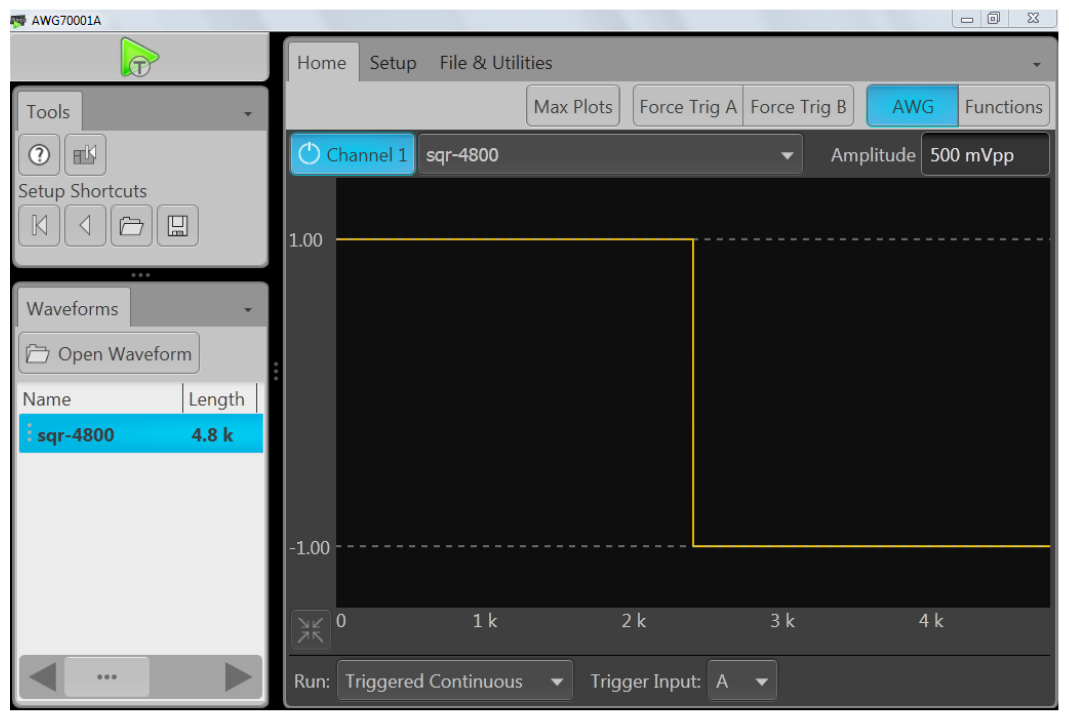Click the zoom-to-fit icon below the plot
1069x717 pixels.
310,627
